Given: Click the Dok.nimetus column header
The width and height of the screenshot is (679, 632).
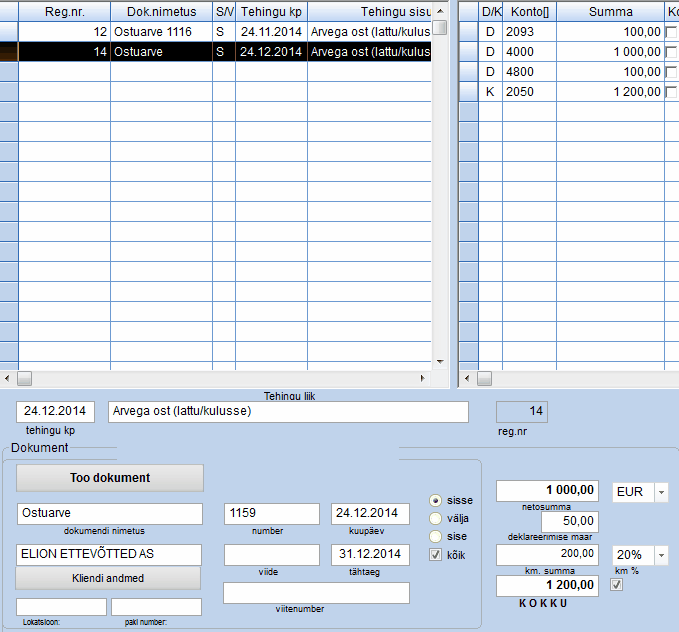Looking at the screenshot, I should click(162, 12).
